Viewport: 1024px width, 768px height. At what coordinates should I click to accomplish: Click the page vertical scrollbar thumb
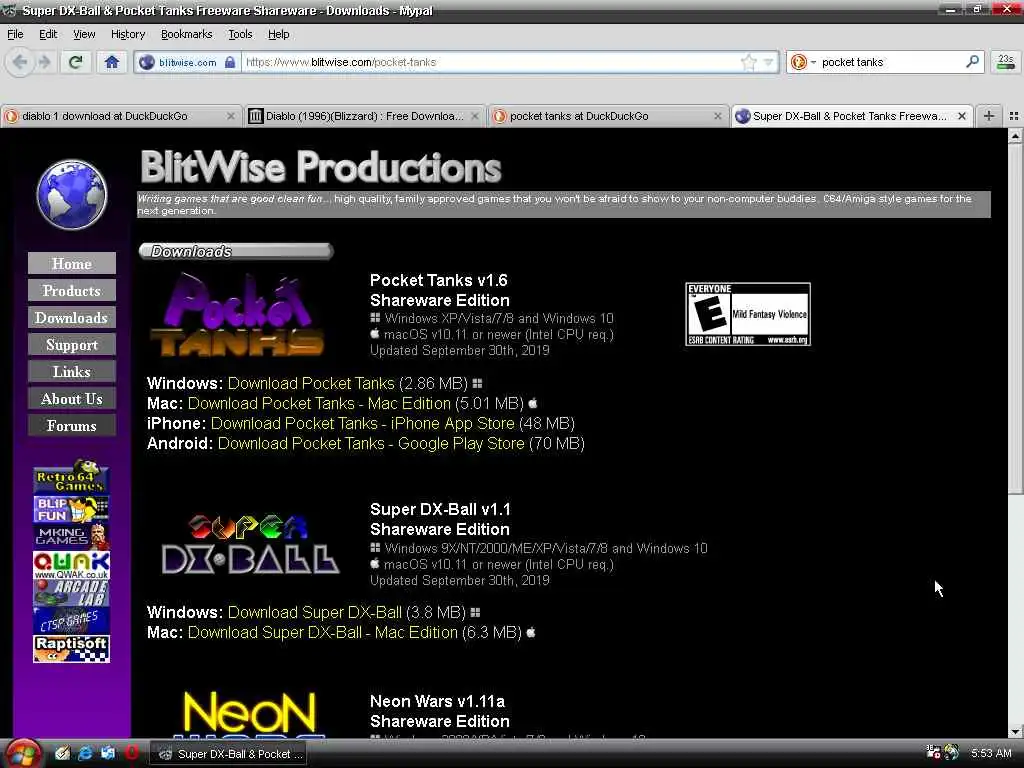point(1015,319)
